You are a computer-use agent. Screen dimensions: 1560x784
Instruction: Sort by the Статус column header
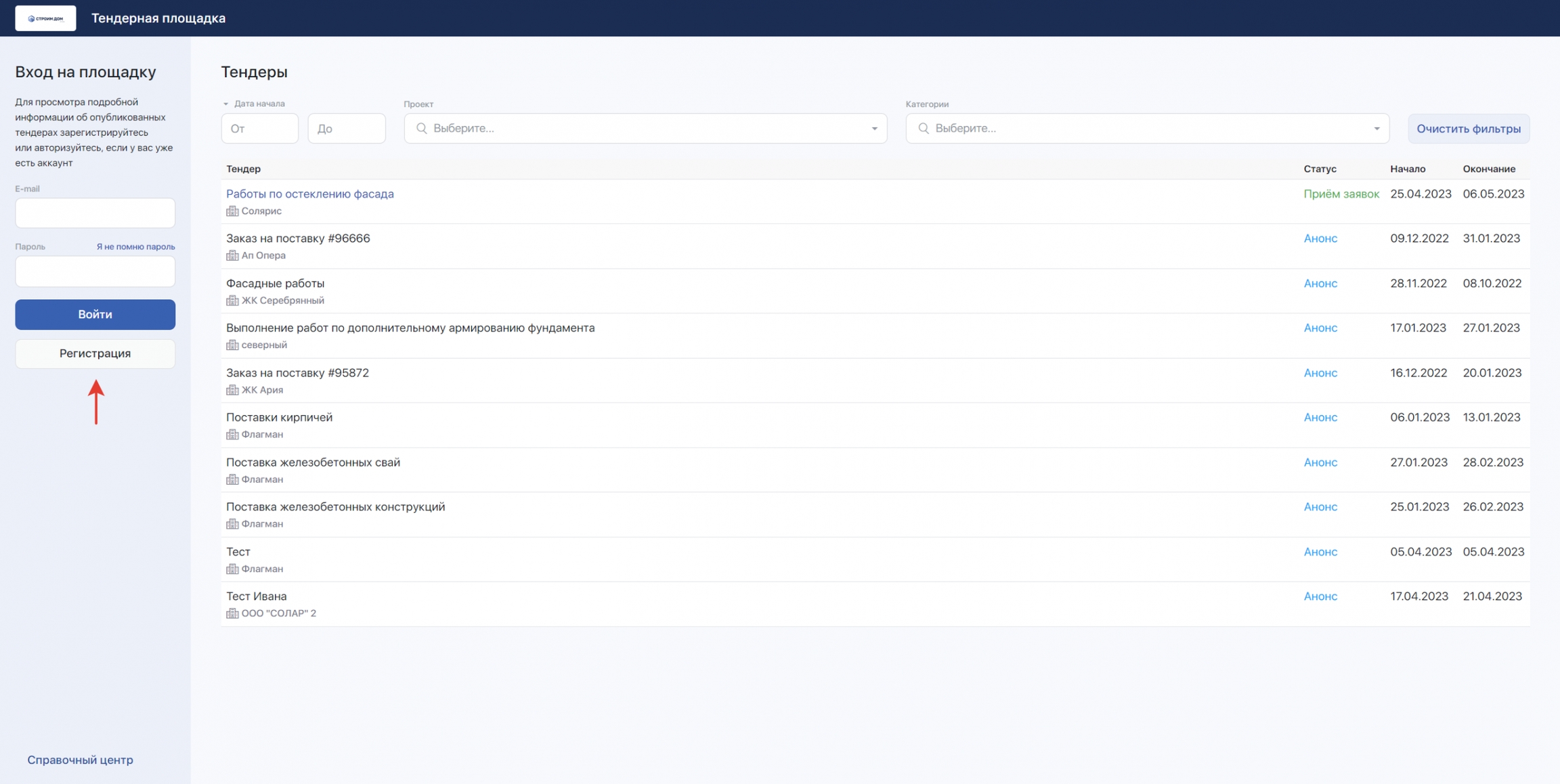tap(1320, 169)
